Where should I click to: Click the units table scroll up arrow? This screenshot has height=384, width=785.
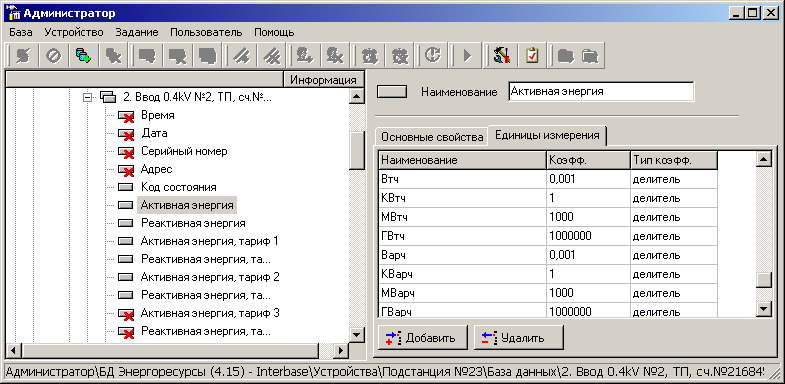coord(763,160)
